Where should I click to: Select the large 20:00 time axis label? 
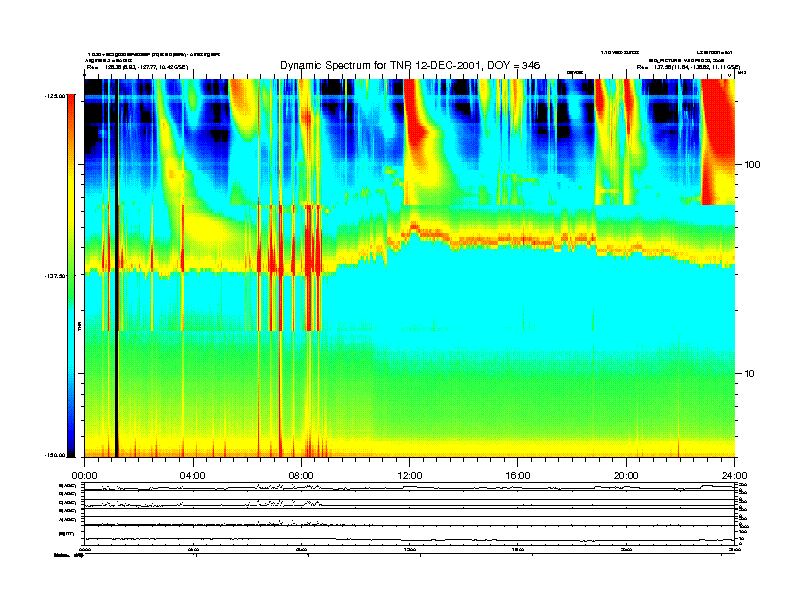click(626, 476)
